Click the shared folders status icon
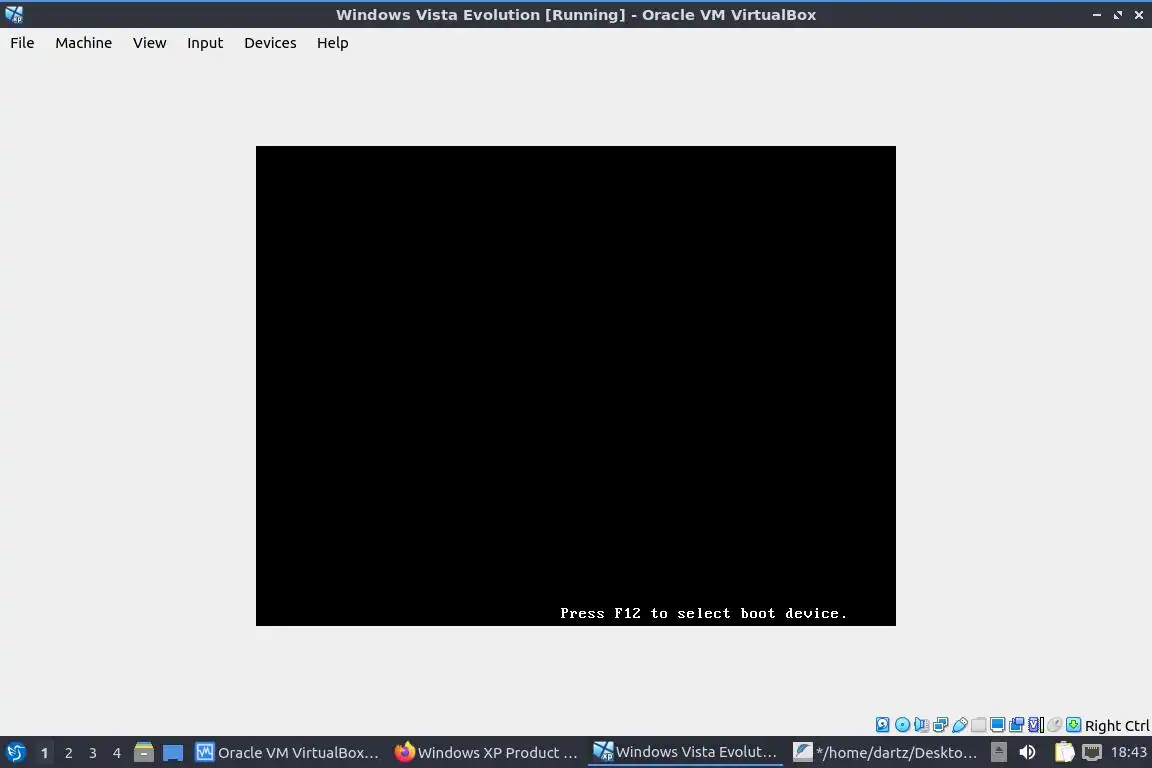Screen dimensions: 1152x768 coord(979,725)
